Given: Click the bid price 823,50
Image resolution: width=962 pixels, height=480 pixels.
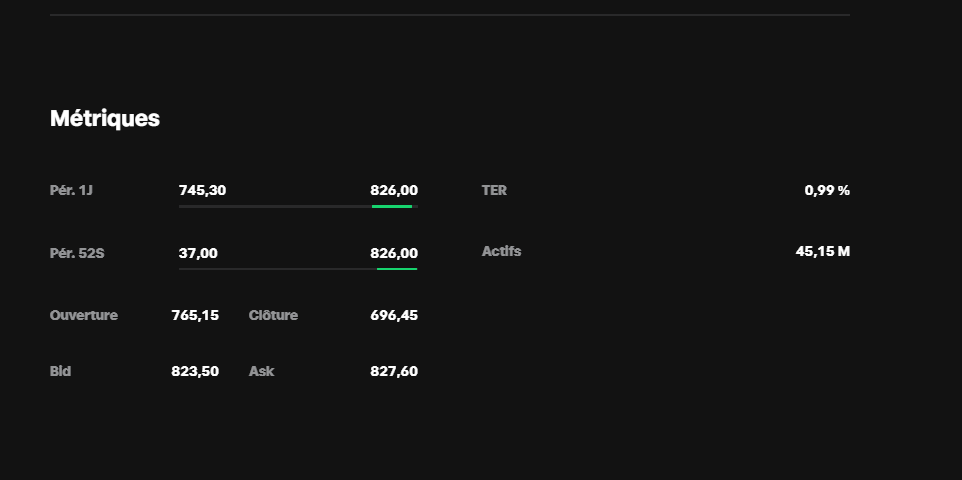Looking at the screenshot, I should click(x=195, y=371).
